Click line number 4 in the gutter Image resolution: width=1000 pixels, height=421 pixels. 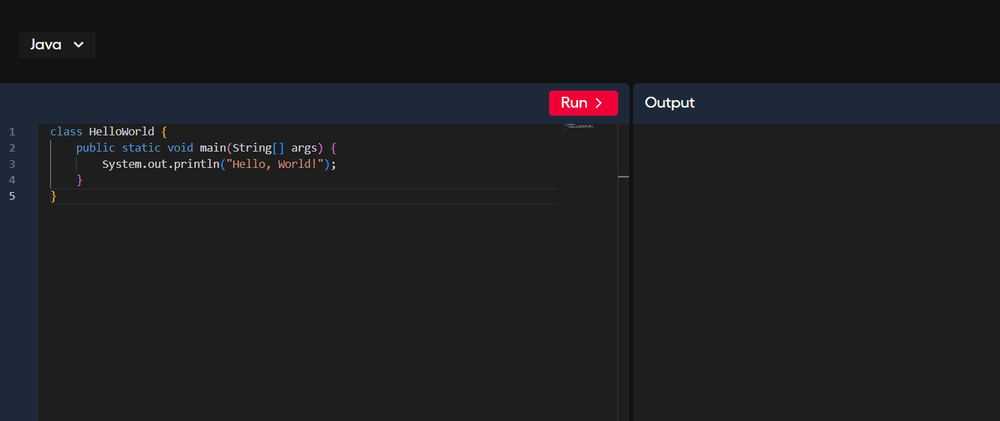pos(12,180)
